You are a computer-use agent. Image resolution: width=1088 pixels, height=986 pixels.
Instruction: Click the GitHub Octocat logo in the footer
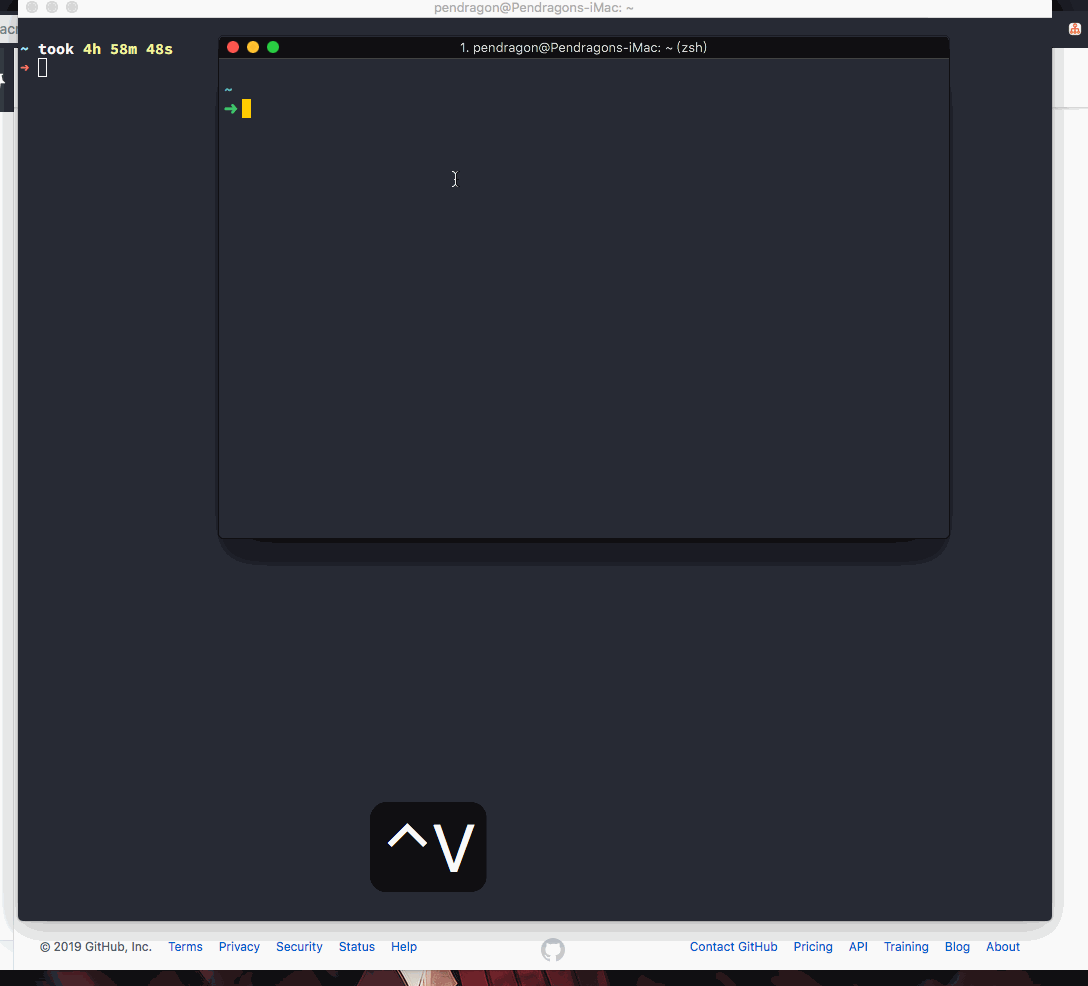point(552,950)
